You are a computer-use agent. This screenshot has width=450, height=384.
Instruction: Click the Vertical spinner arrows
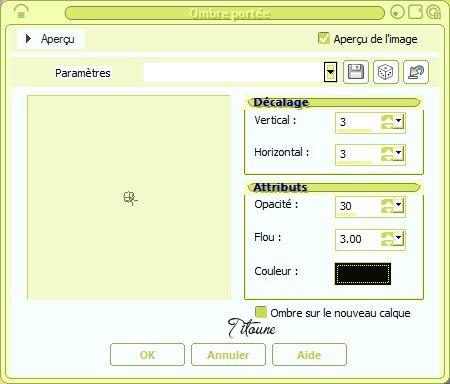(x=388, y=122)
